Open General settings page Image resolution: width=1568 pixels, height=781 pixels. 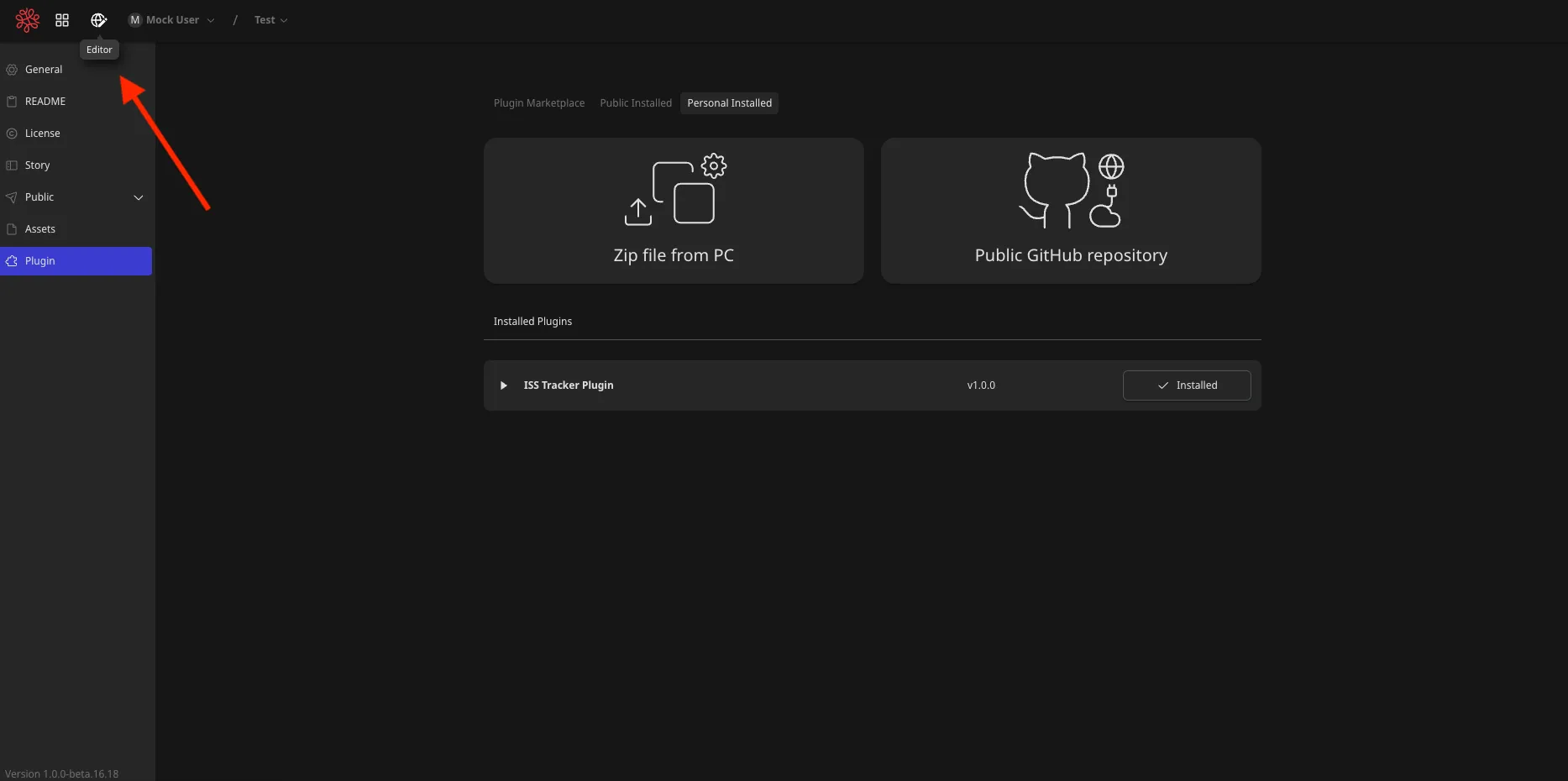tap(76, 70)
